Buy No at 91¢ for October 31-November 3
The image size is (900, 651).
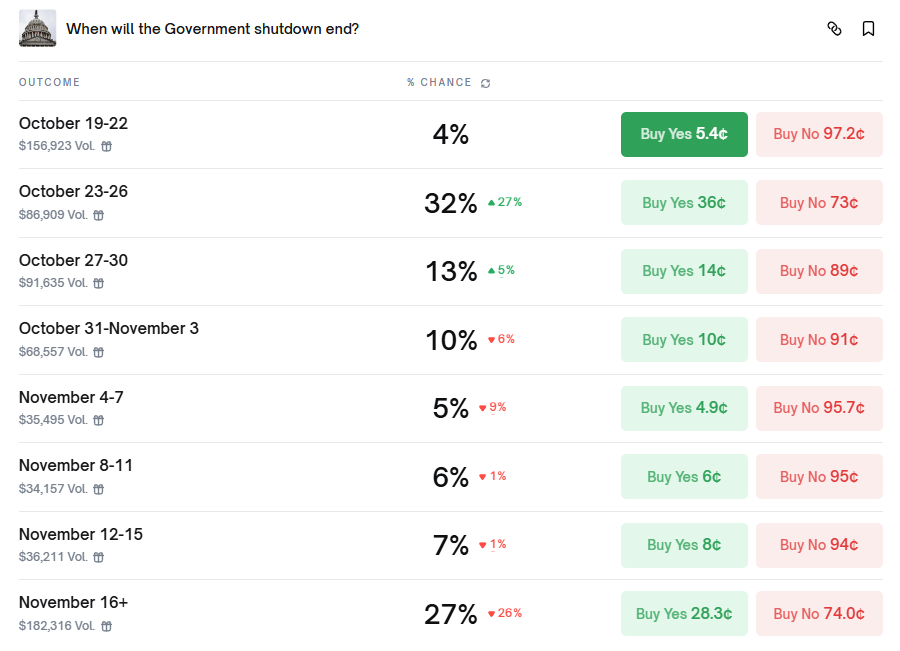(x=819, y=340)
